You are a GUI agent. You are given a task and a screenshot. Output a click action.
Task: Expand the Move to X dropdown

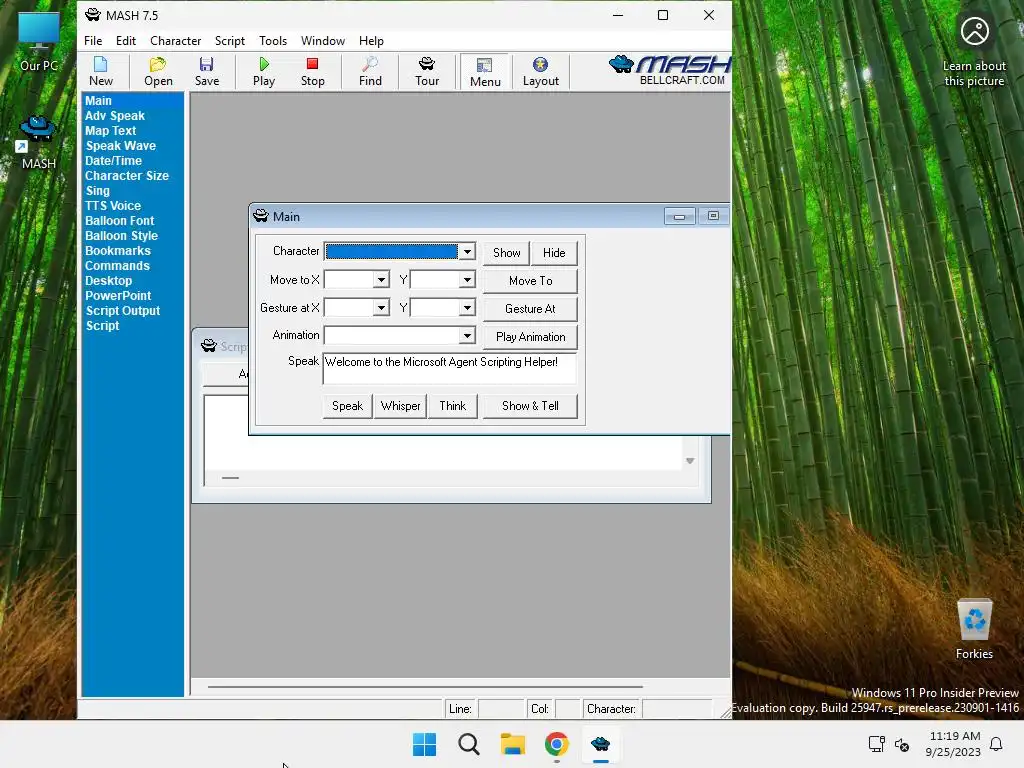[381, 280]
